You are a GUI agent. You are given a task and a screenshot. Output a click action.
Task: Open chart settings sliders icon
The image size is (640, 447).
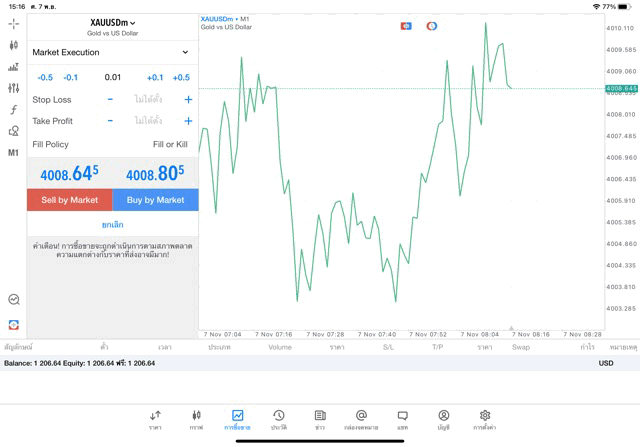pyautogui.click(x=13, y=88)
